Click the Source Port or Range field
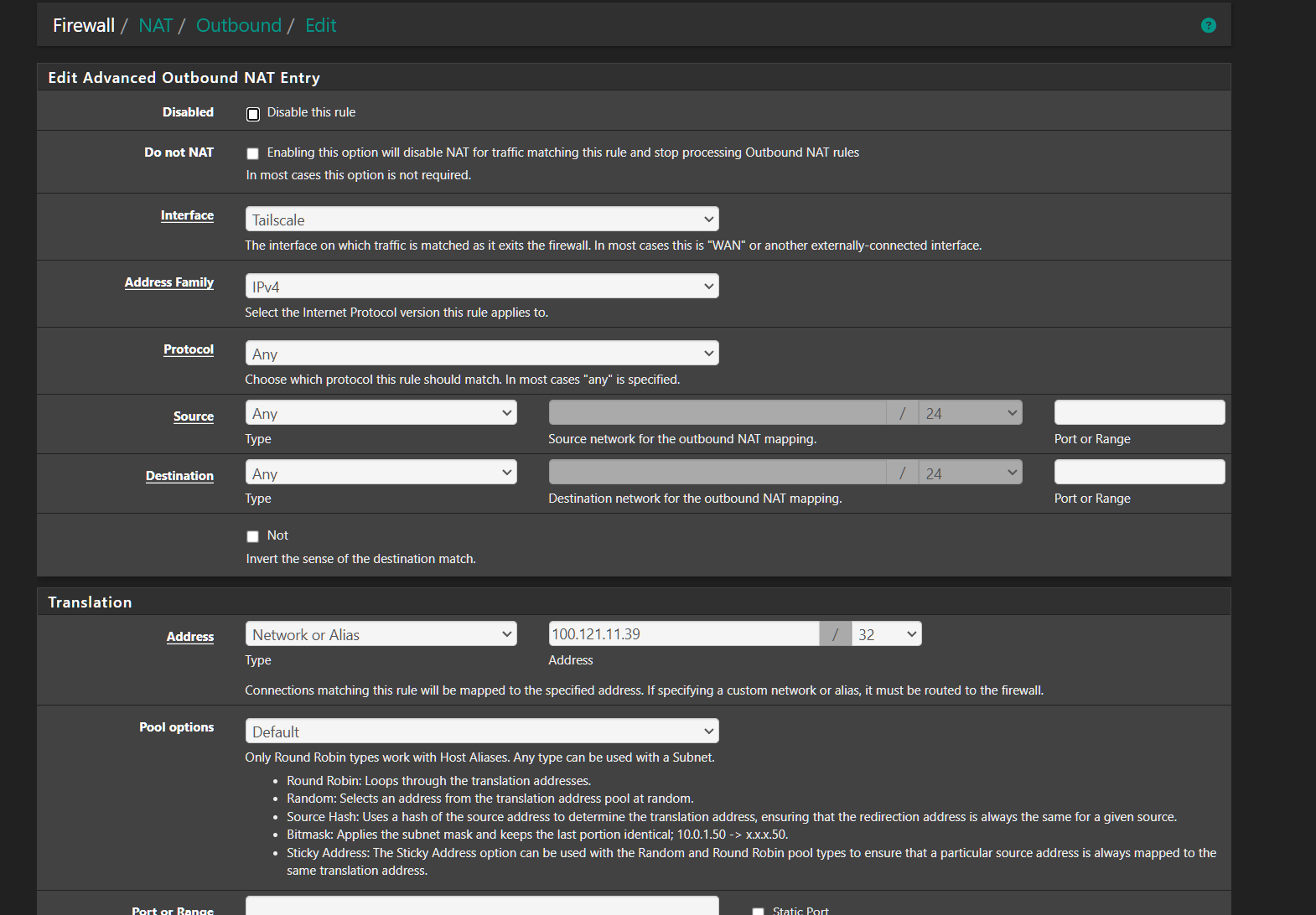Screen dimensions: 1316x915 (1139, 412)
